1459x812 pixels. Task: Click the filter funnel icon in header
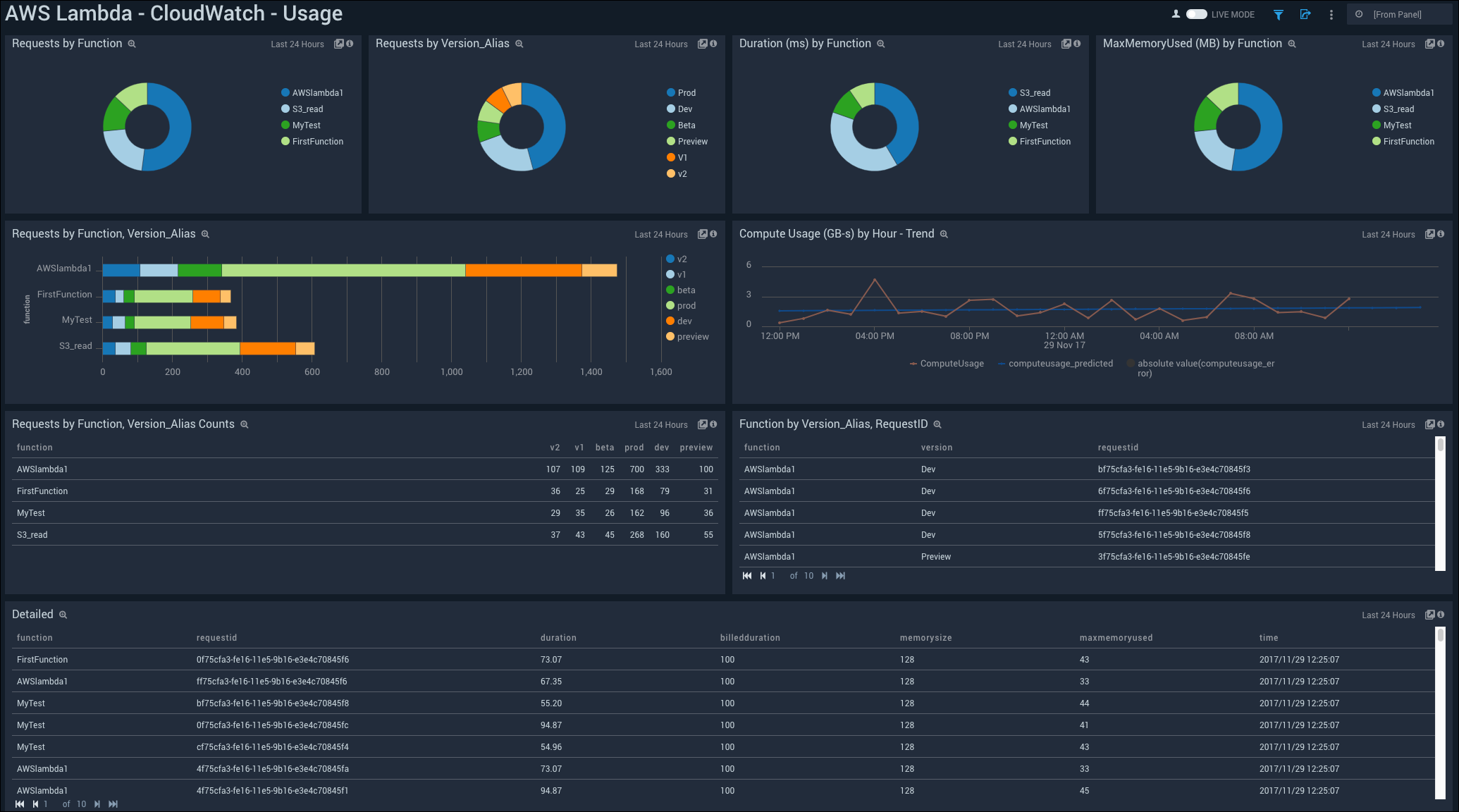click(x=1279, y=15)
